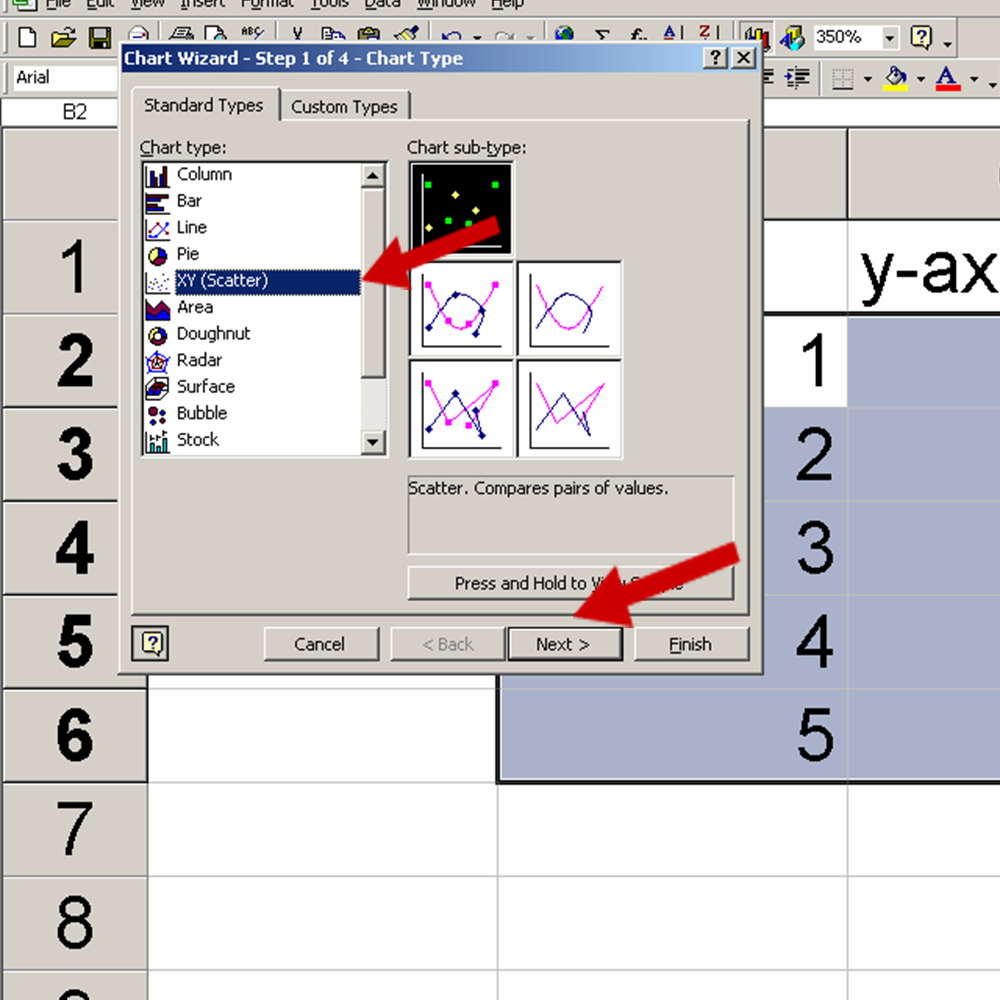Show the Drawing toolbar icon

[792, 37]
